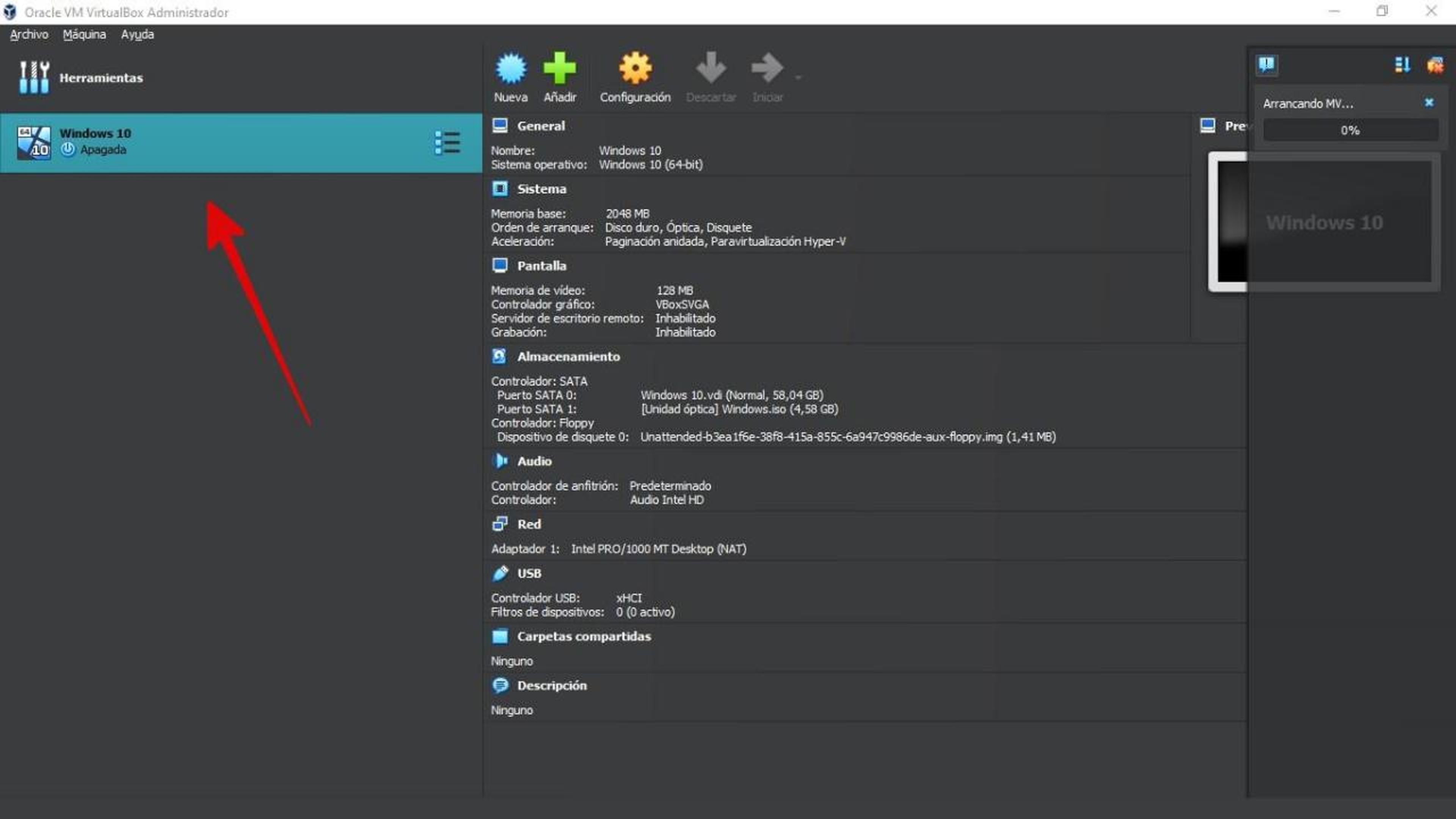
Task: Click the Iniciar arrow toolbar icon
Action: point(767,68)
